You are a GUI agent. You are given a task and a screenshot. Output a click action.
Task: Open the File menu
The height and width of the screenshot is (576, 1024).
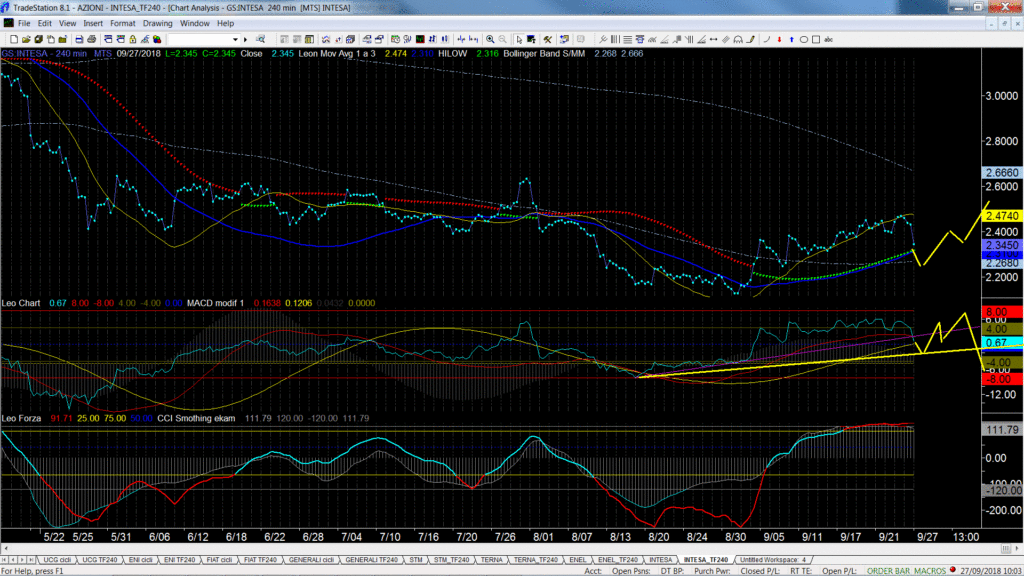pos(24,24)
